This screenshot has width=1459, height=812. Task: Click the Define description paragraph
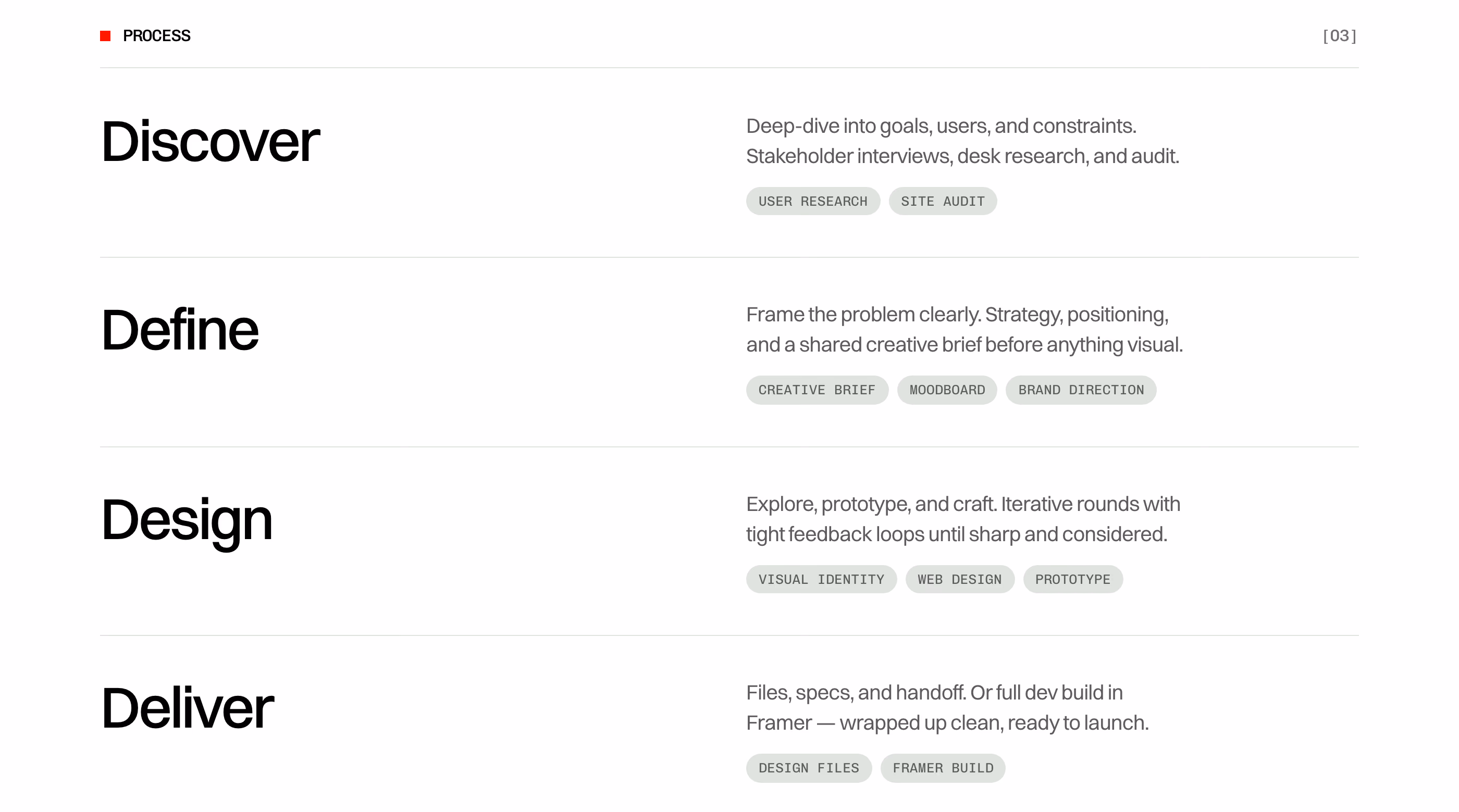tap(965, 330)
